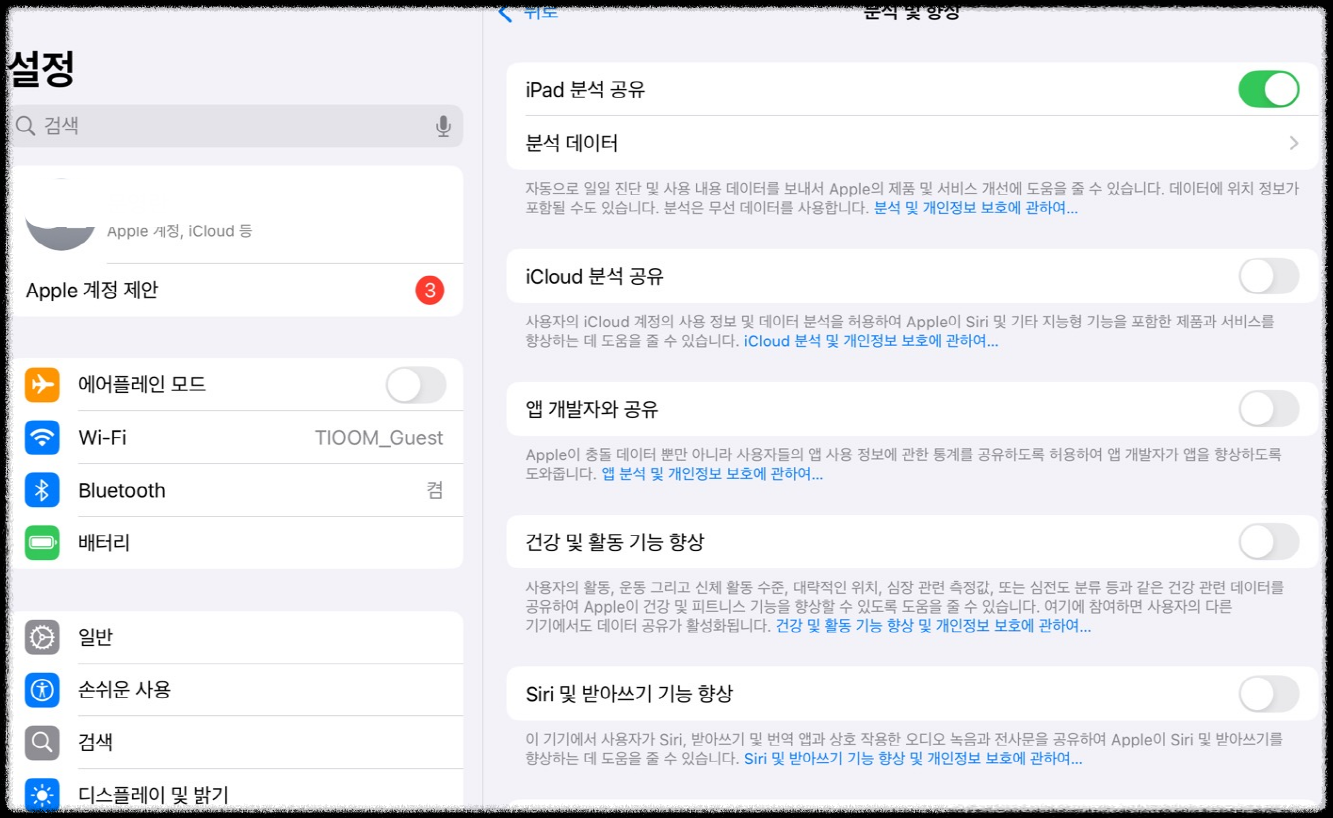Open 일반 via its gear icon
1333x818 pixels.
pyautogui.click(x=41, y=637)
